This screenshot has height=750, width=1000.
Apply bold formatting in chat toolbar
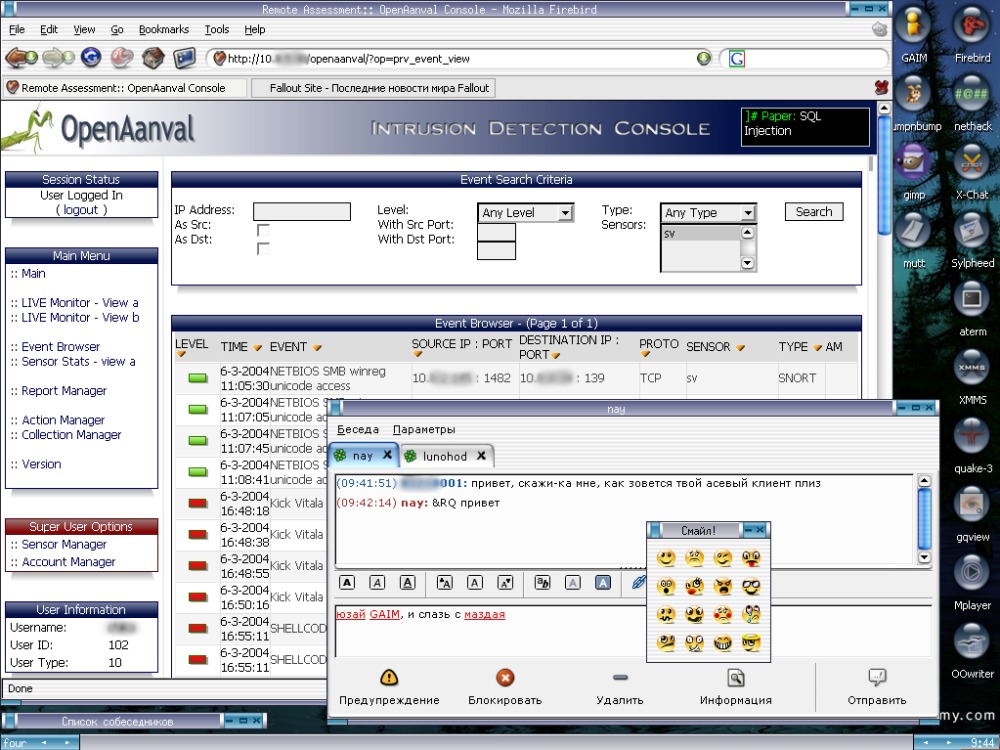(x=346, y=582)
